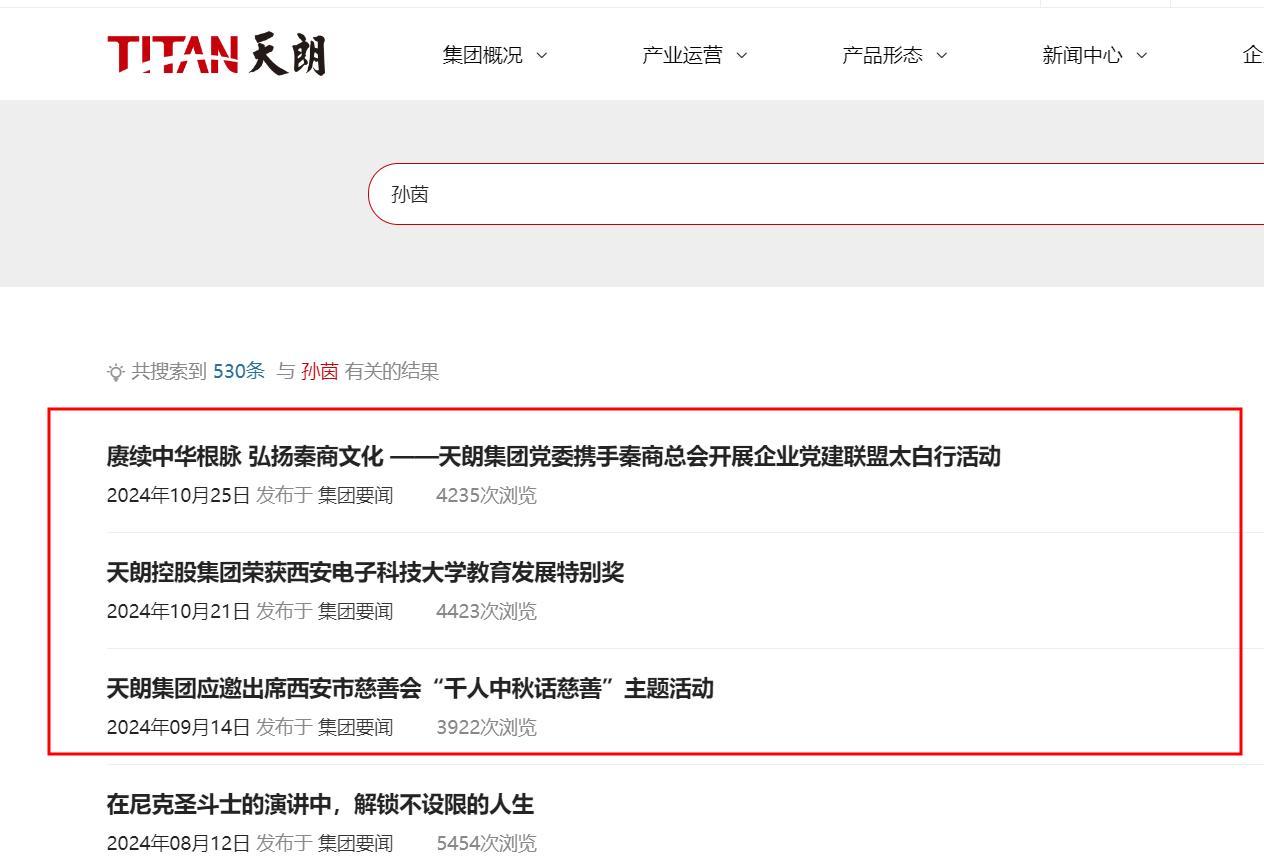Open the 产业运营 menu
The width and height of the screenshot is (1264, 863).
click(682, 55)
